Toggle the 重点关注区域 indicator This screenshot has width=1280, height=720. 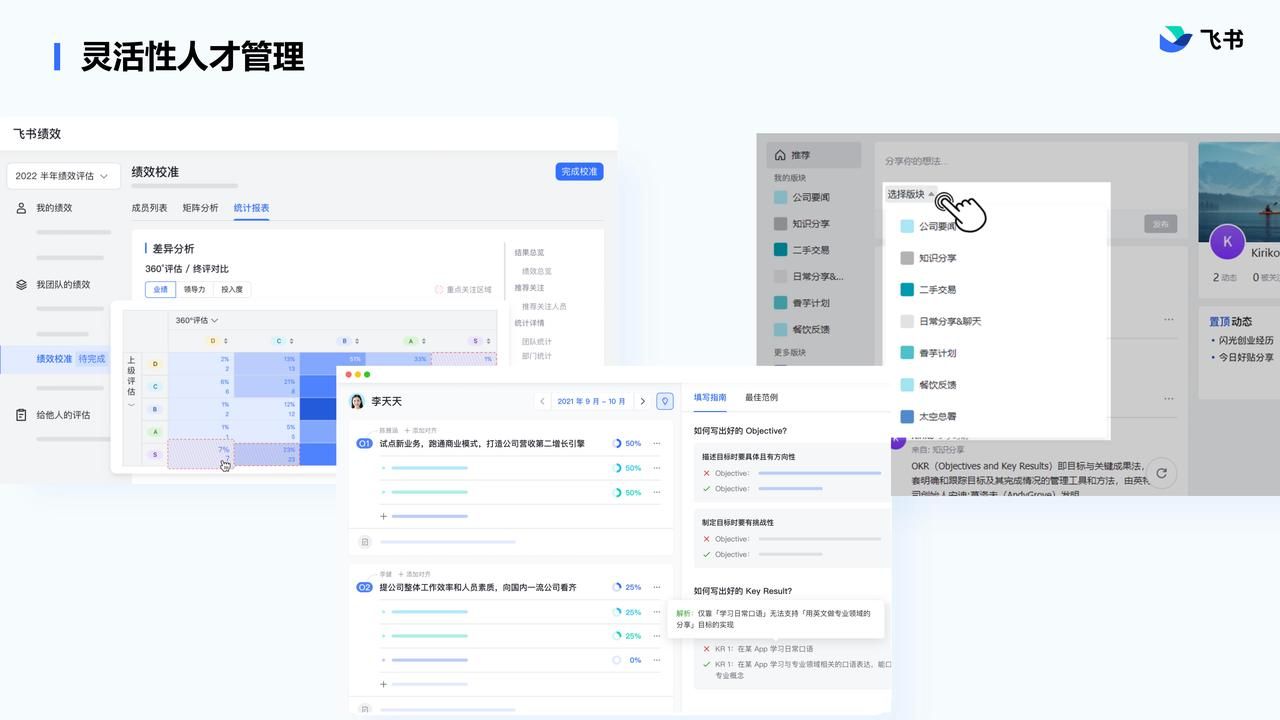click(463, 290)
